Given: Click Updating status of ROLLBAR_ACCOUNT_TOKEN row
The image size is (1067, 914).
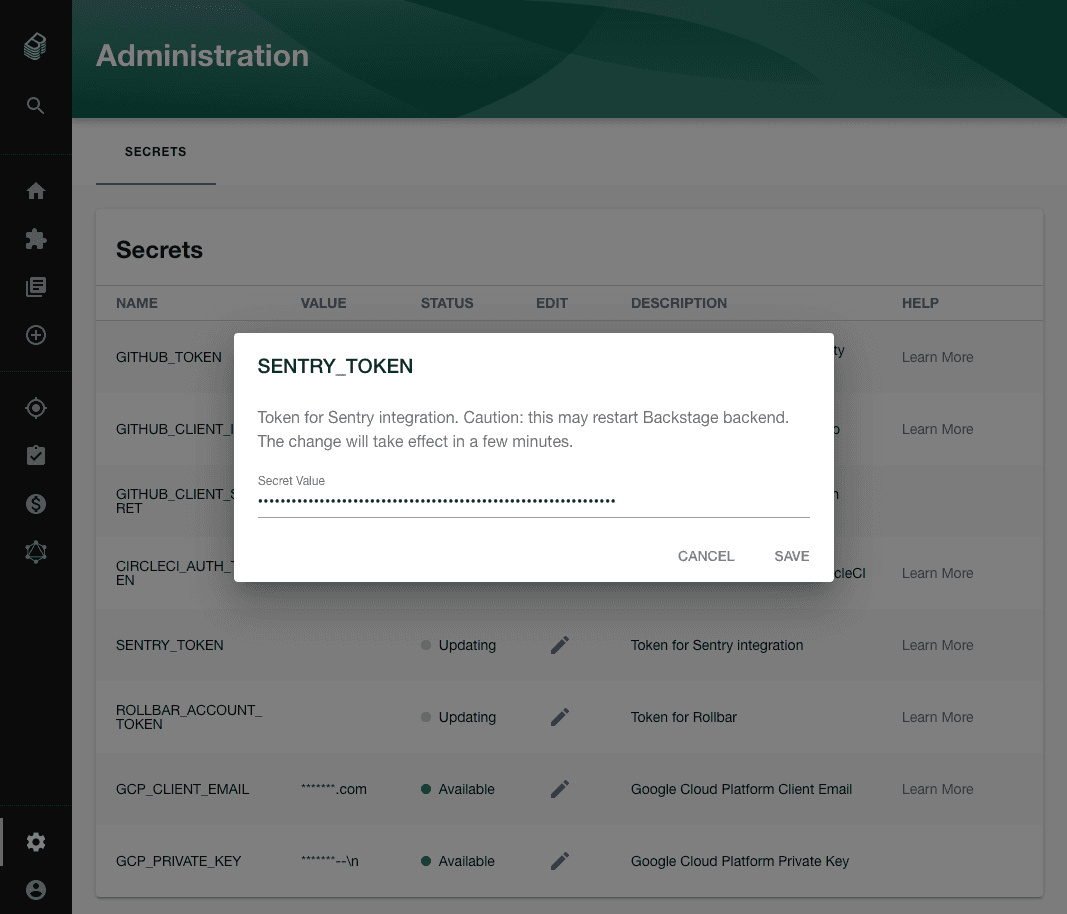Looking at the screenshot, I should pos(459,717).
